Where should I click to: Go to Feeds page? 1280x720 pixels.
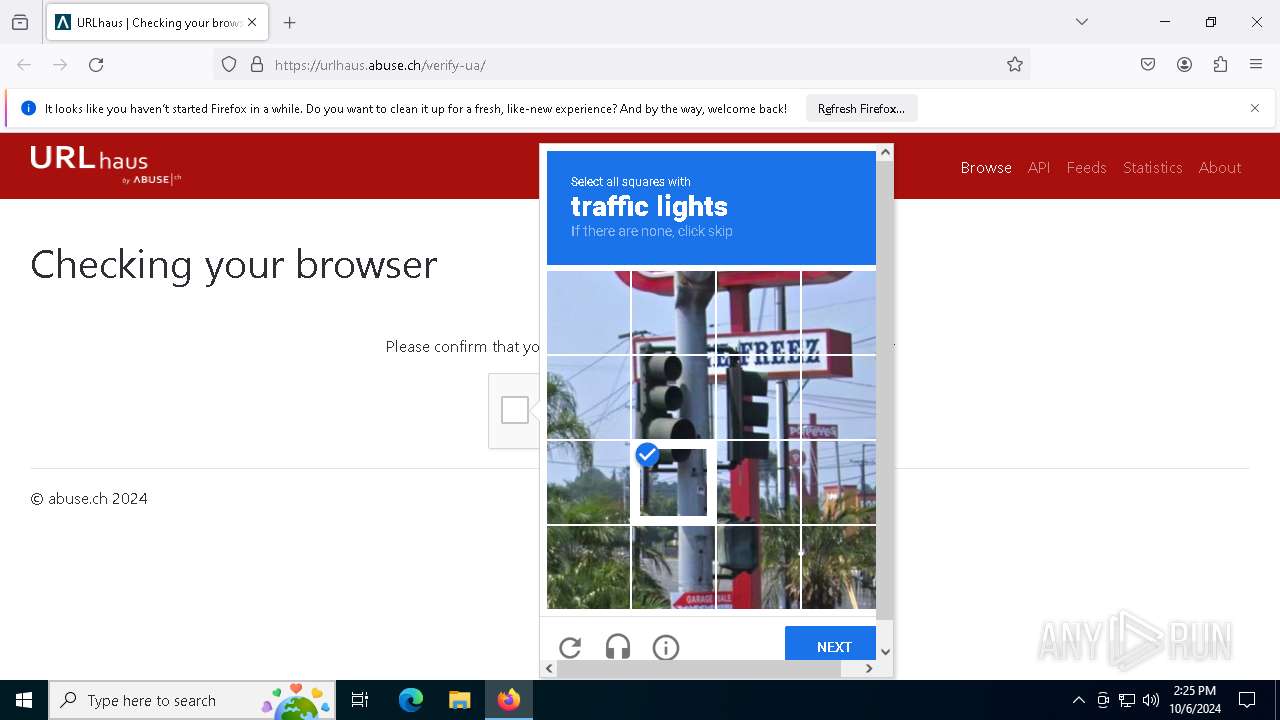1086,167
